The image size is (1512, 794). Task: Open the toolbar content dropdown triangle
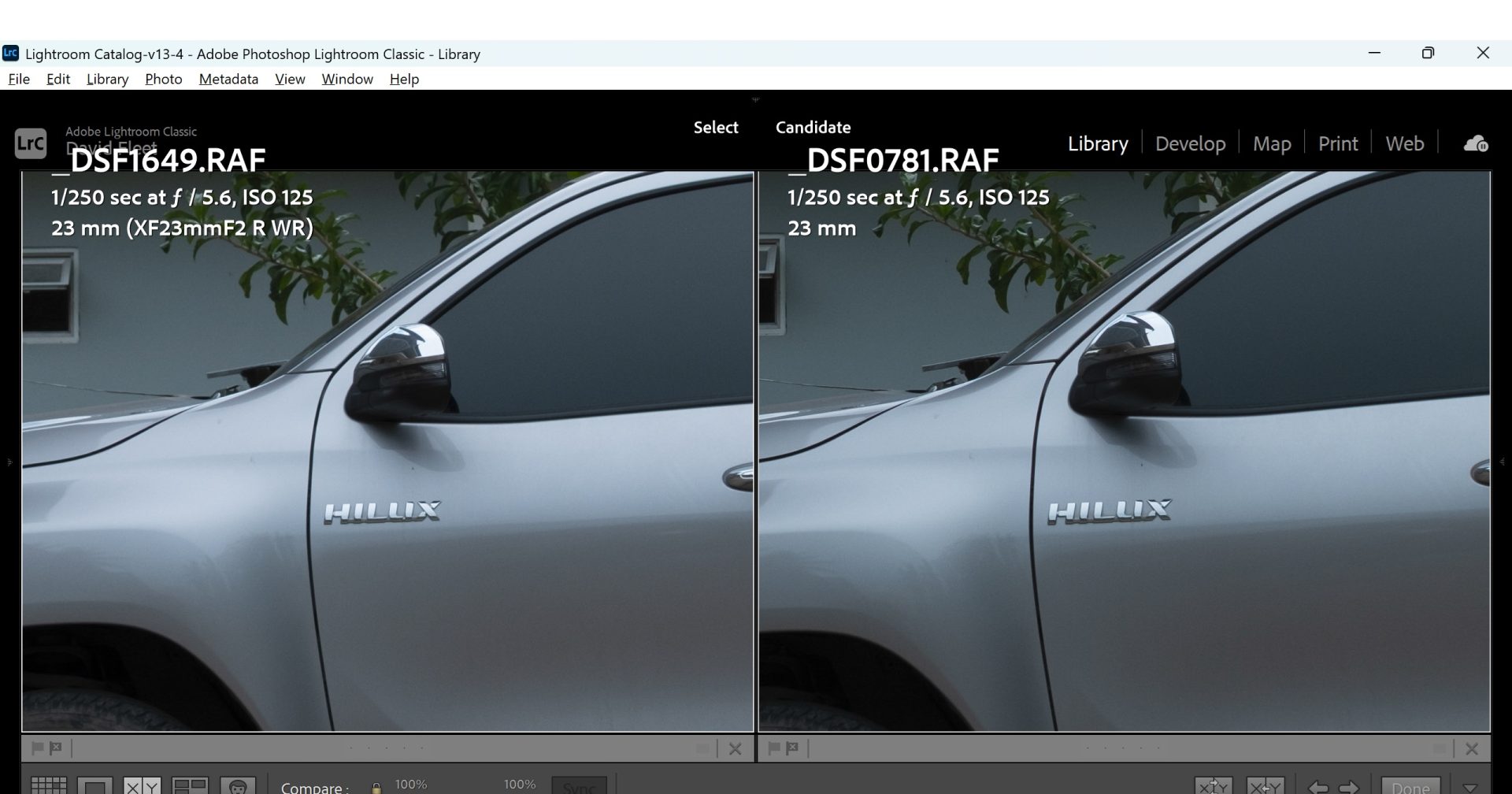(1469, 788)
